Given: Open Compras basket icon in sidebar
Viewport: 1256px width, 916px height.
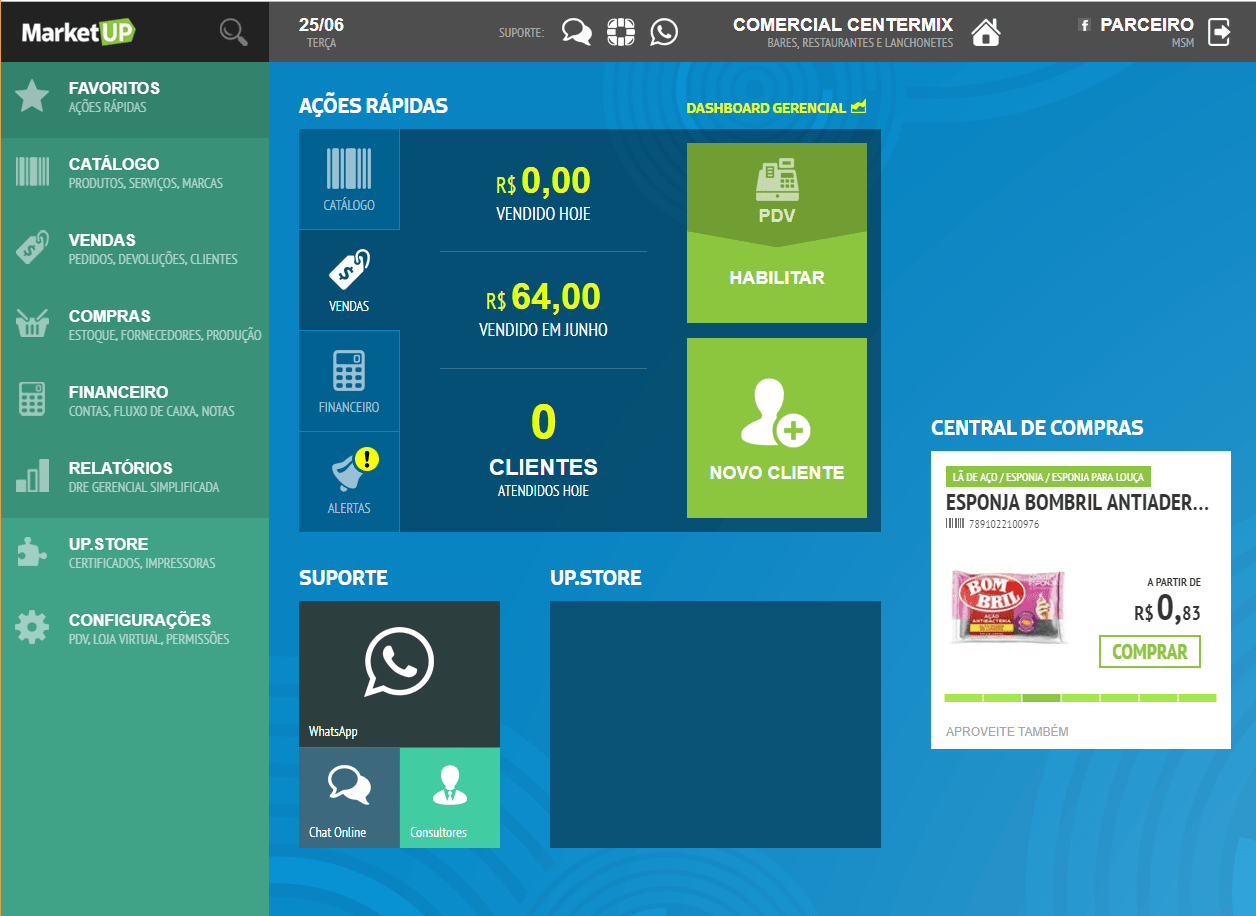Looking at the screenshot, I should pyautogui.click(x=33, y=324).
